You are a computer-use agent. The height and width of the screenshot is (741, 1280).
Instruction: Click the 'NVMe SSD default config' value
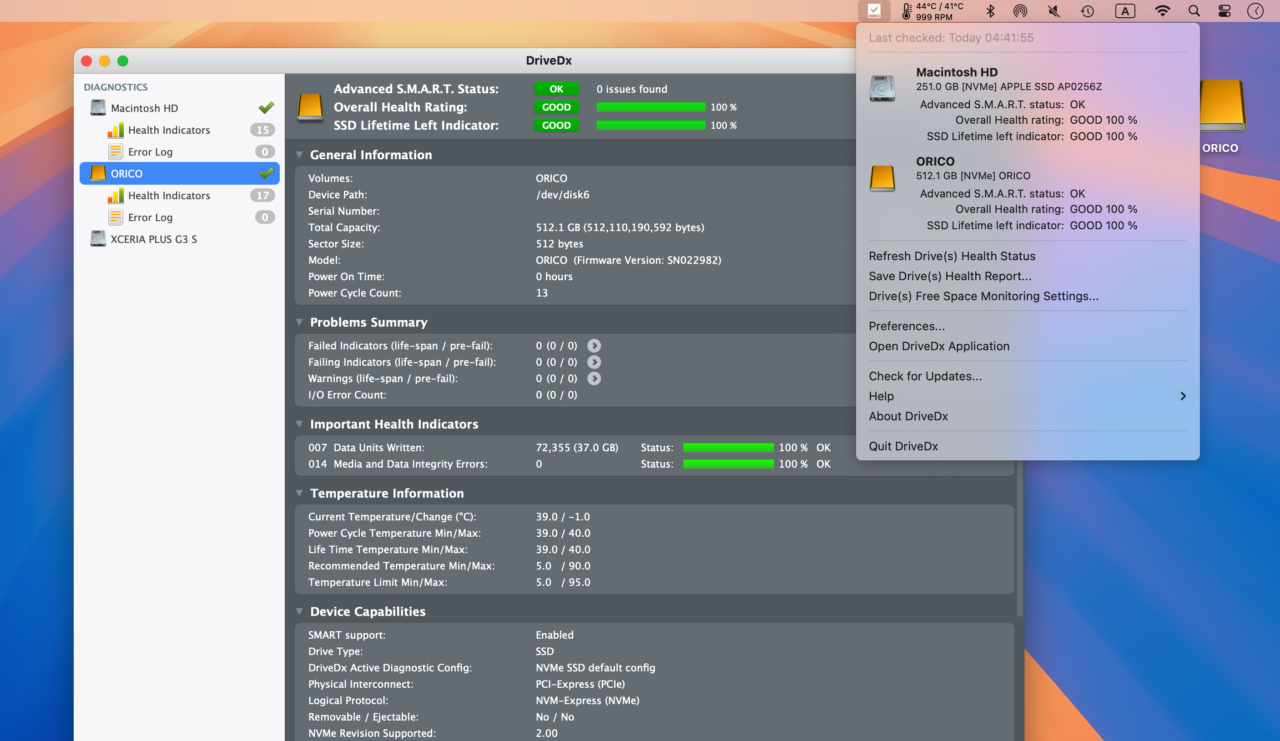click(x=595, y=668)
